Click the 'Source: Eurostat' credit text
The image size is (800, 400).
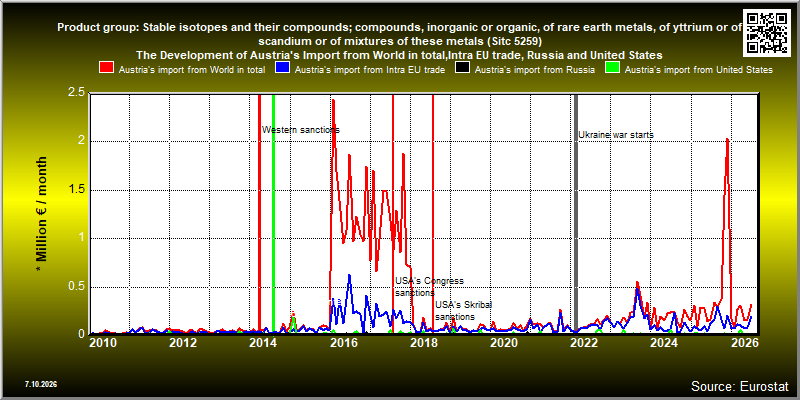pyautogui.click(x=740, y=386)
